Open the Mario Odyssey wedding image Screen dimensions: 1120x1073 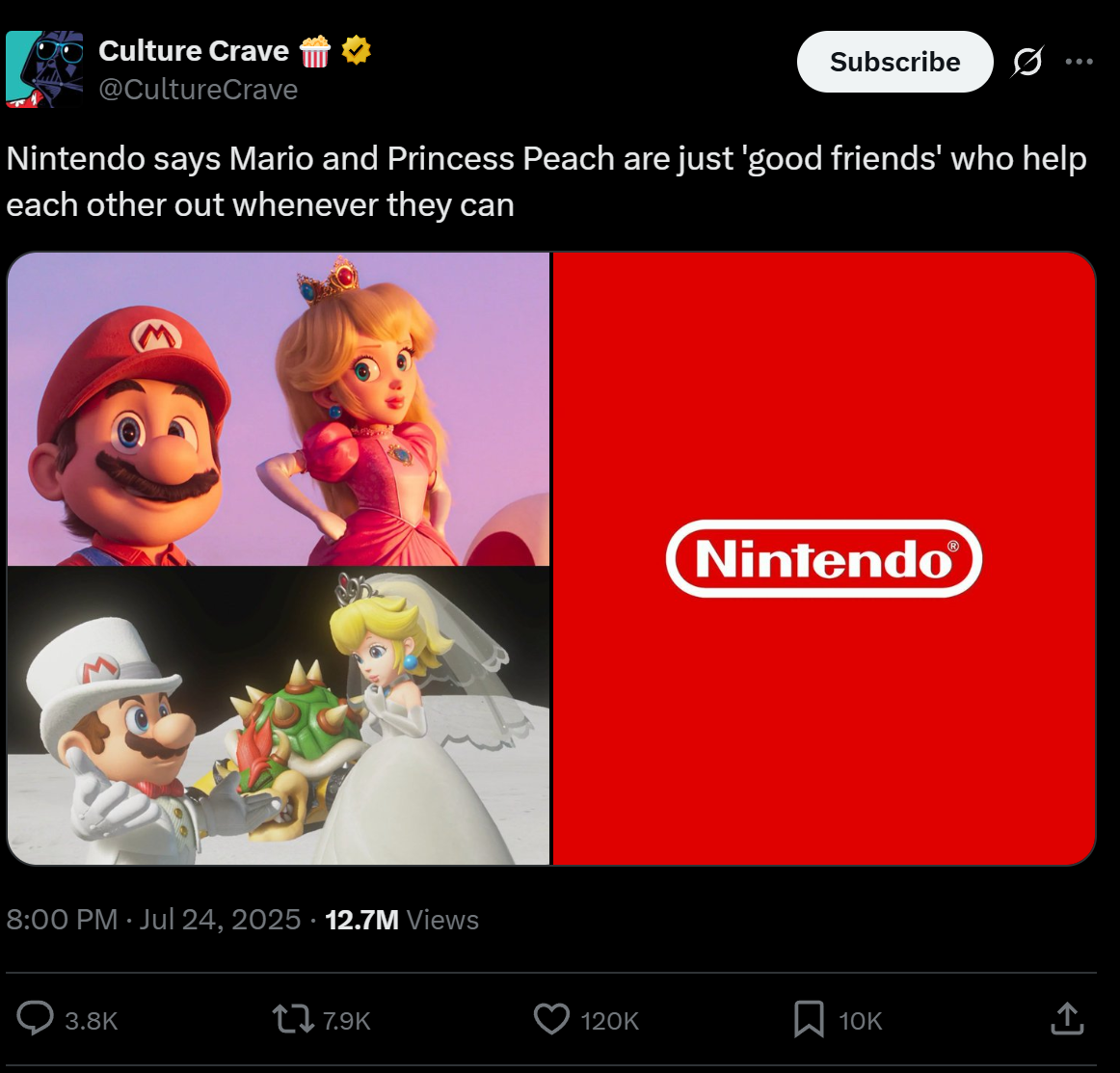coord(279,715)
